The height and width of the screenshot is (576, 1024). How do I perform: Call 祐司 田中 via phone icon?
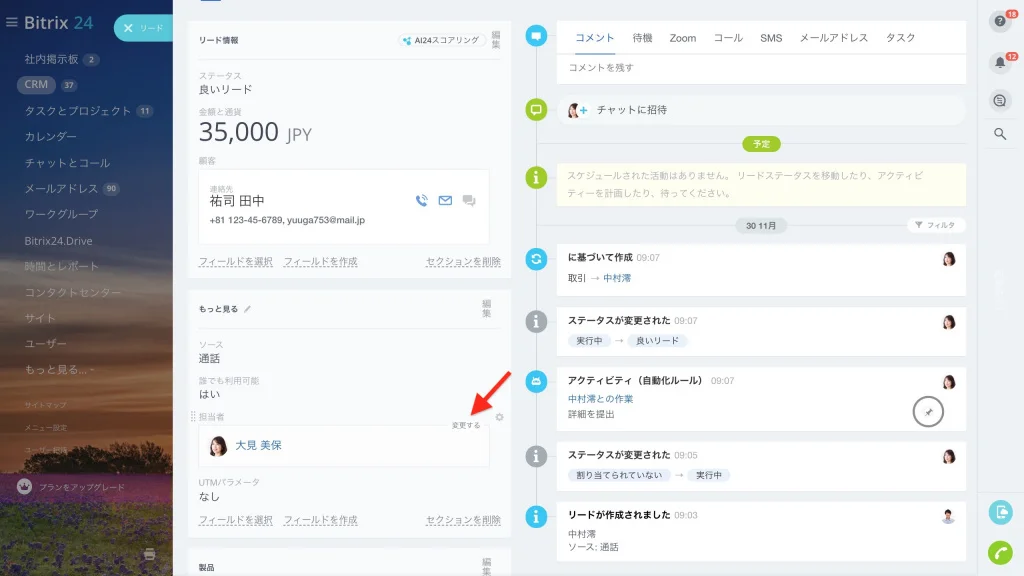(422, 200)
